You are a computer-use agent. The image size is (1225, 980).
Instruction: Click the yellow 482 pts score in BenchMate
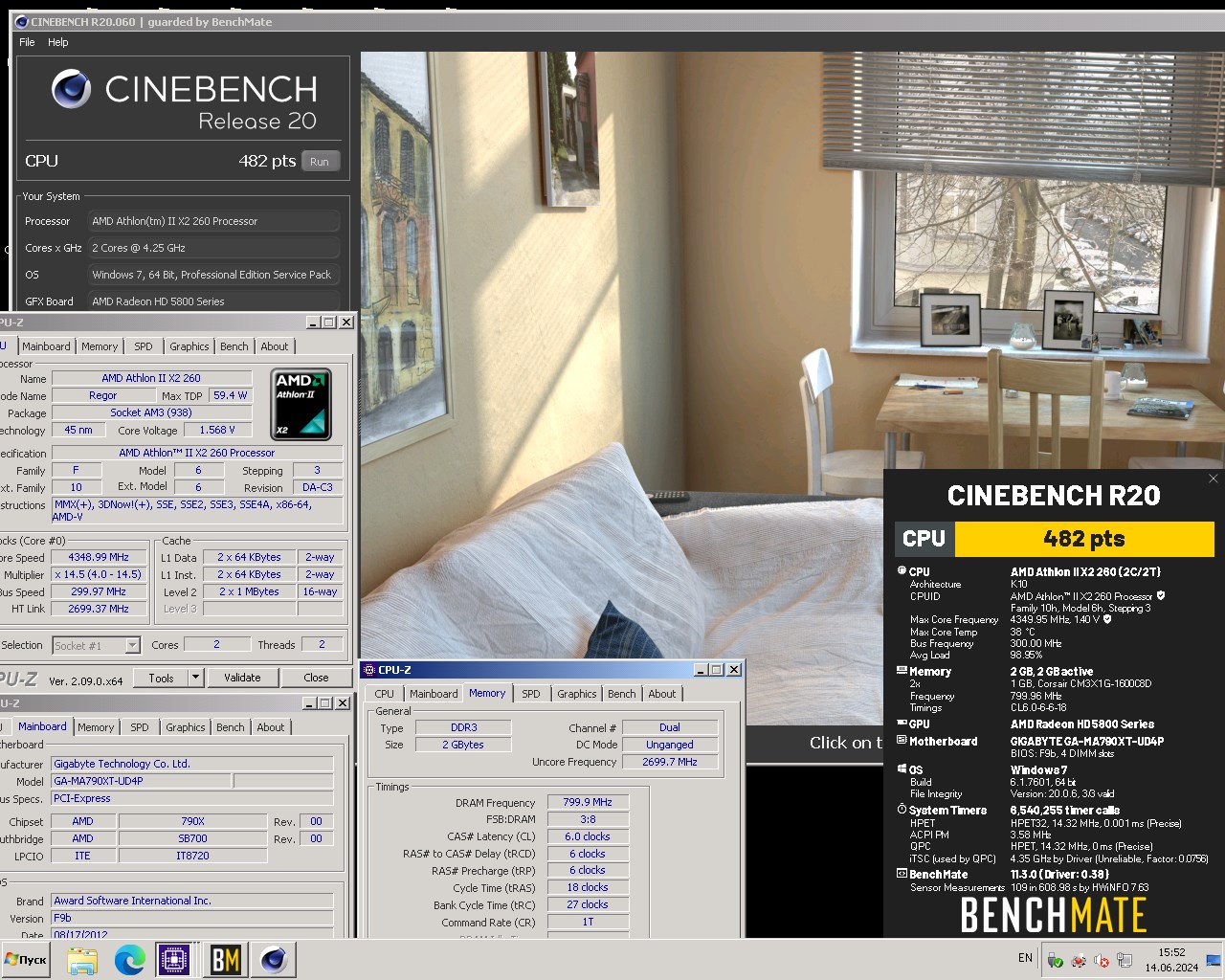click(1083, 539)
